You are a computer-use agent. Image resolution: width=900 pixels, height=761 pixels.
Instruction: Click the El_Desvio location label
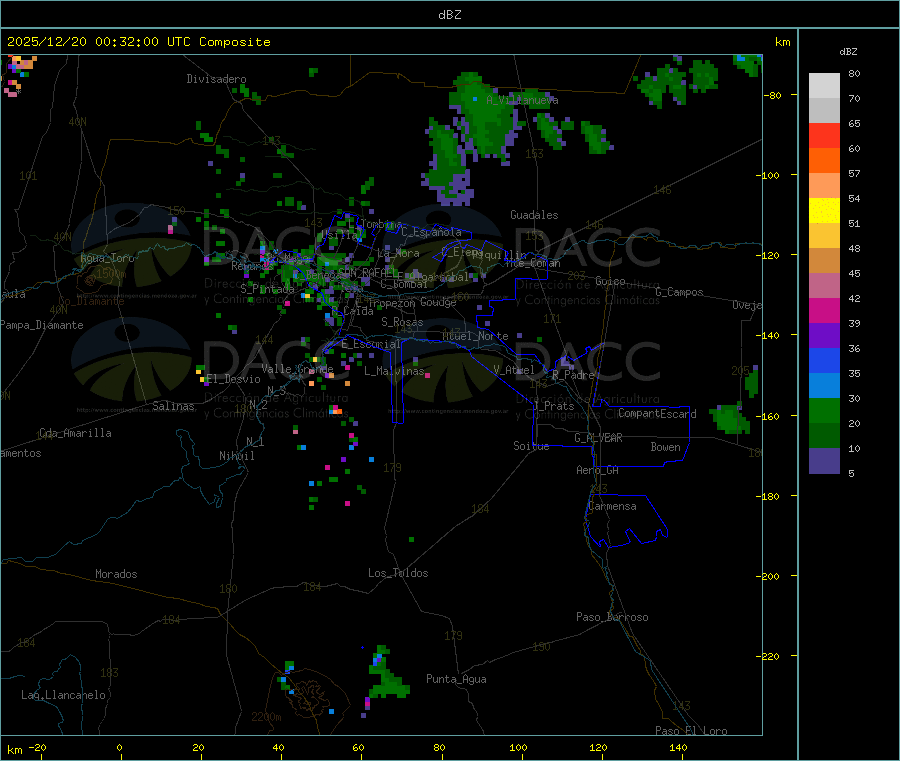[234, 379]
